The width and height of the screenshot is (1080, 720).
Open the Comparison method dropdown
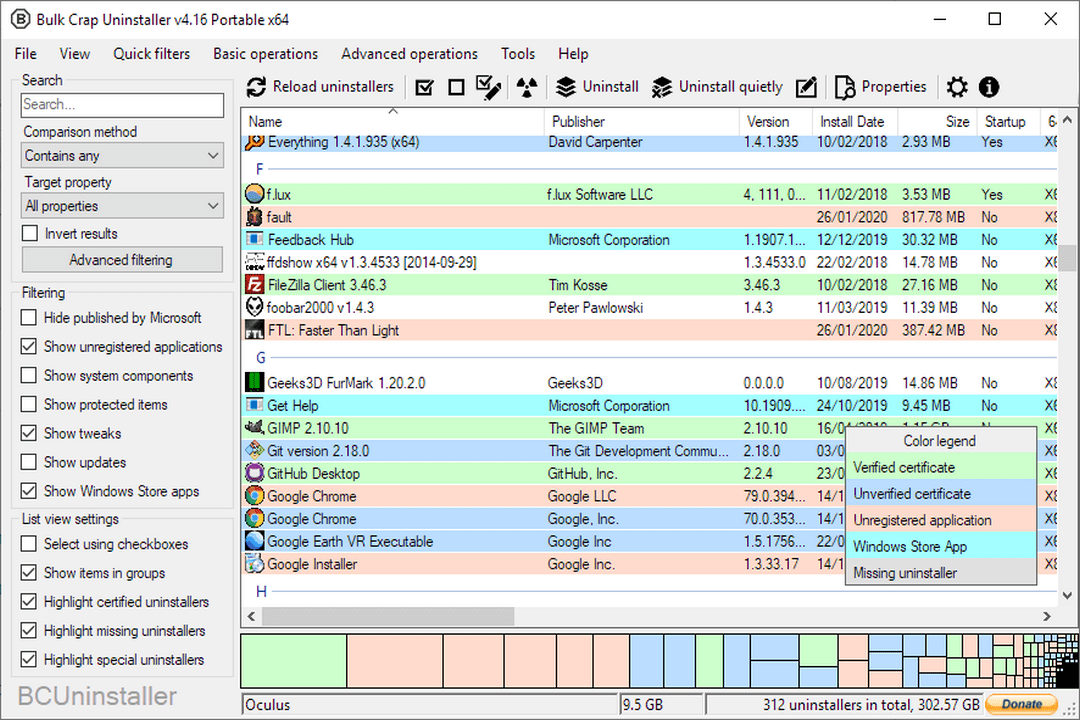coord(121,156)
